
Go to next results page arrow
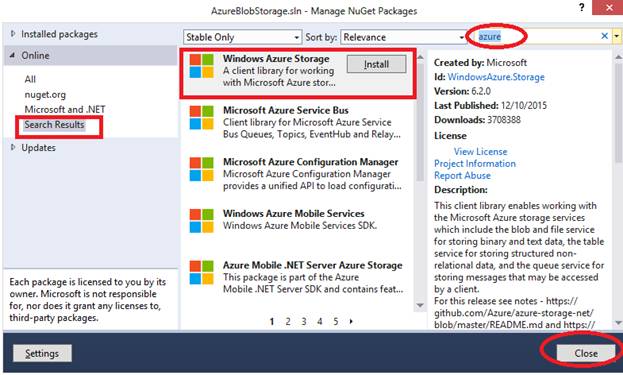[x=351, y=321]
